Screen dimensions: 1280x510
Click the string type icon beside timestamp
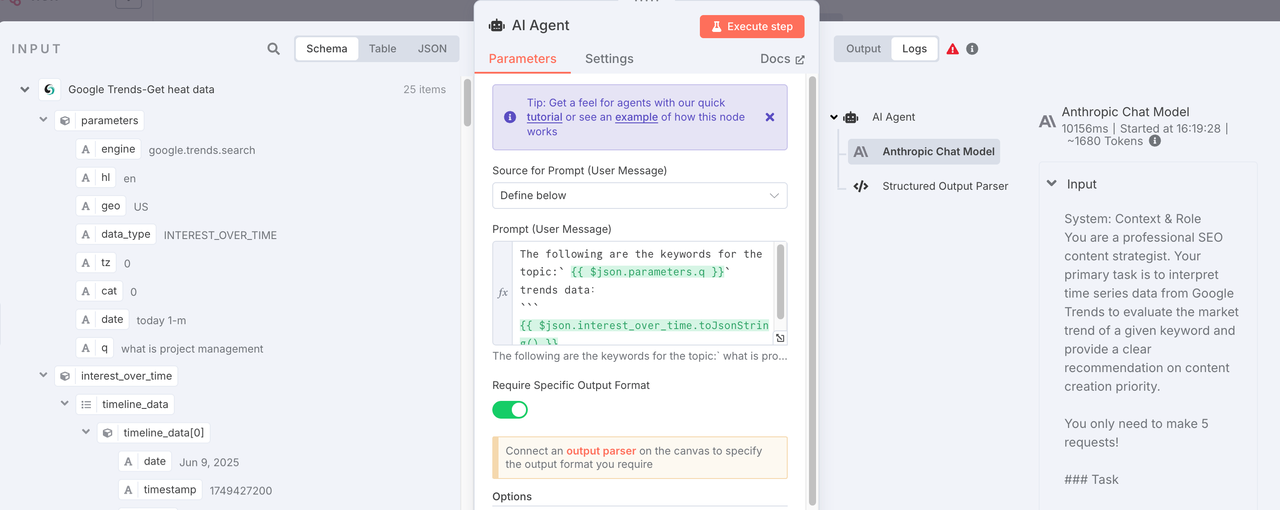(128, 490)
